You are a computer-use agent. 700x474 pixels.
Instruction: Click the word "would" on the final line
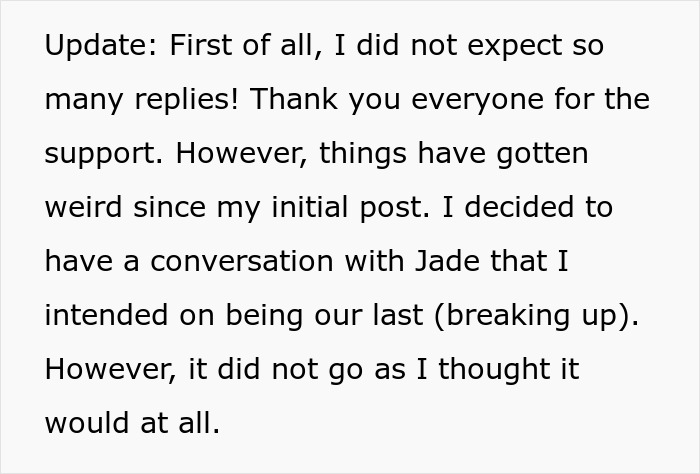(83, 424)
